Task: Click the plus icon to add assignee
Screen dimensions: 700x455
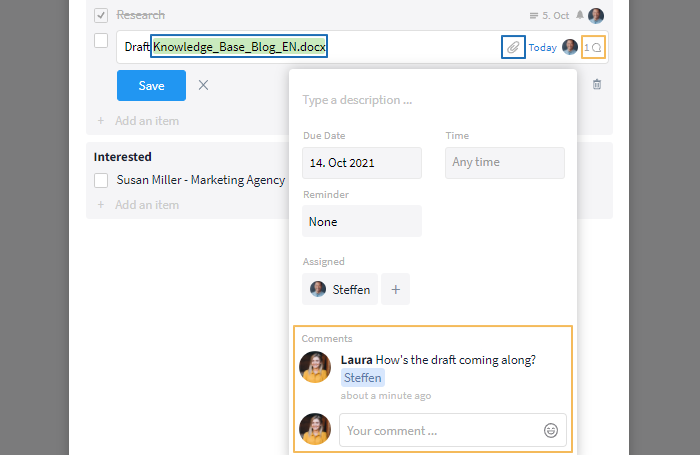Action: click(395, 289)
